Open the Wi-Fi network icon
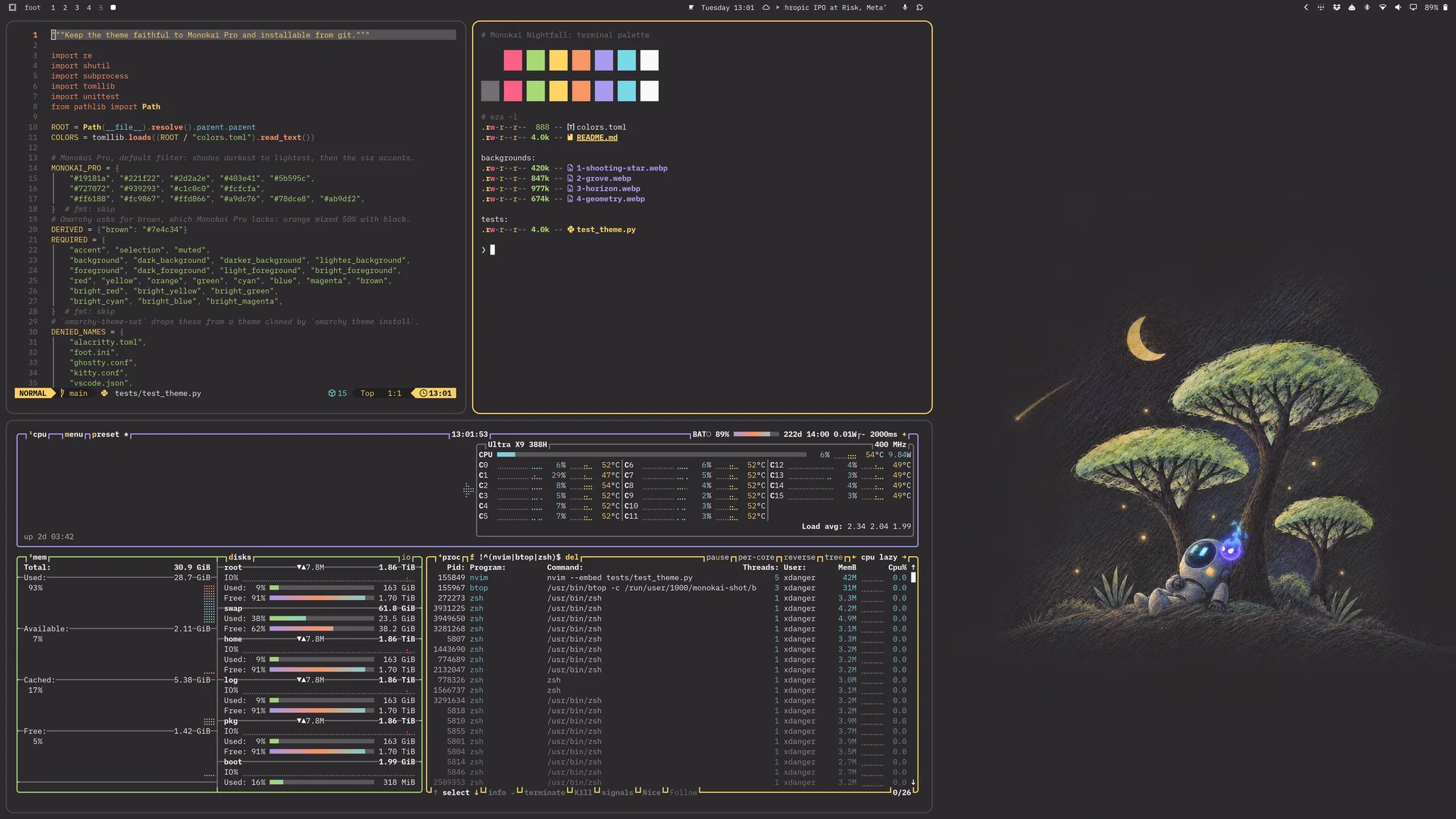 [x=1383, y=8]
